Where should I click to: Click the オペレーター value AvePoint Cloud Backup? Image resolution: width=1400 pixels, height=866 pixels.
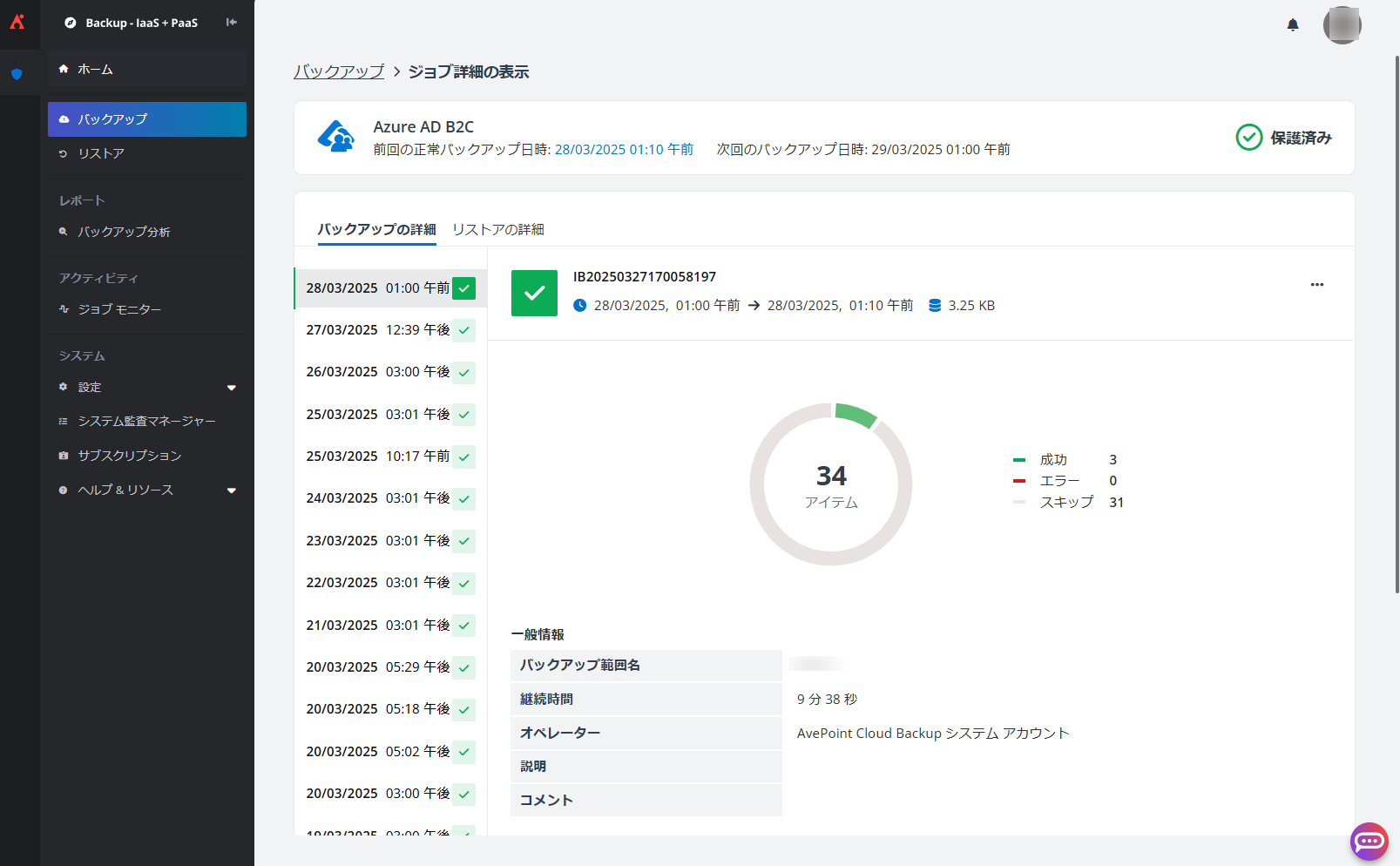(x=933, y=734)
